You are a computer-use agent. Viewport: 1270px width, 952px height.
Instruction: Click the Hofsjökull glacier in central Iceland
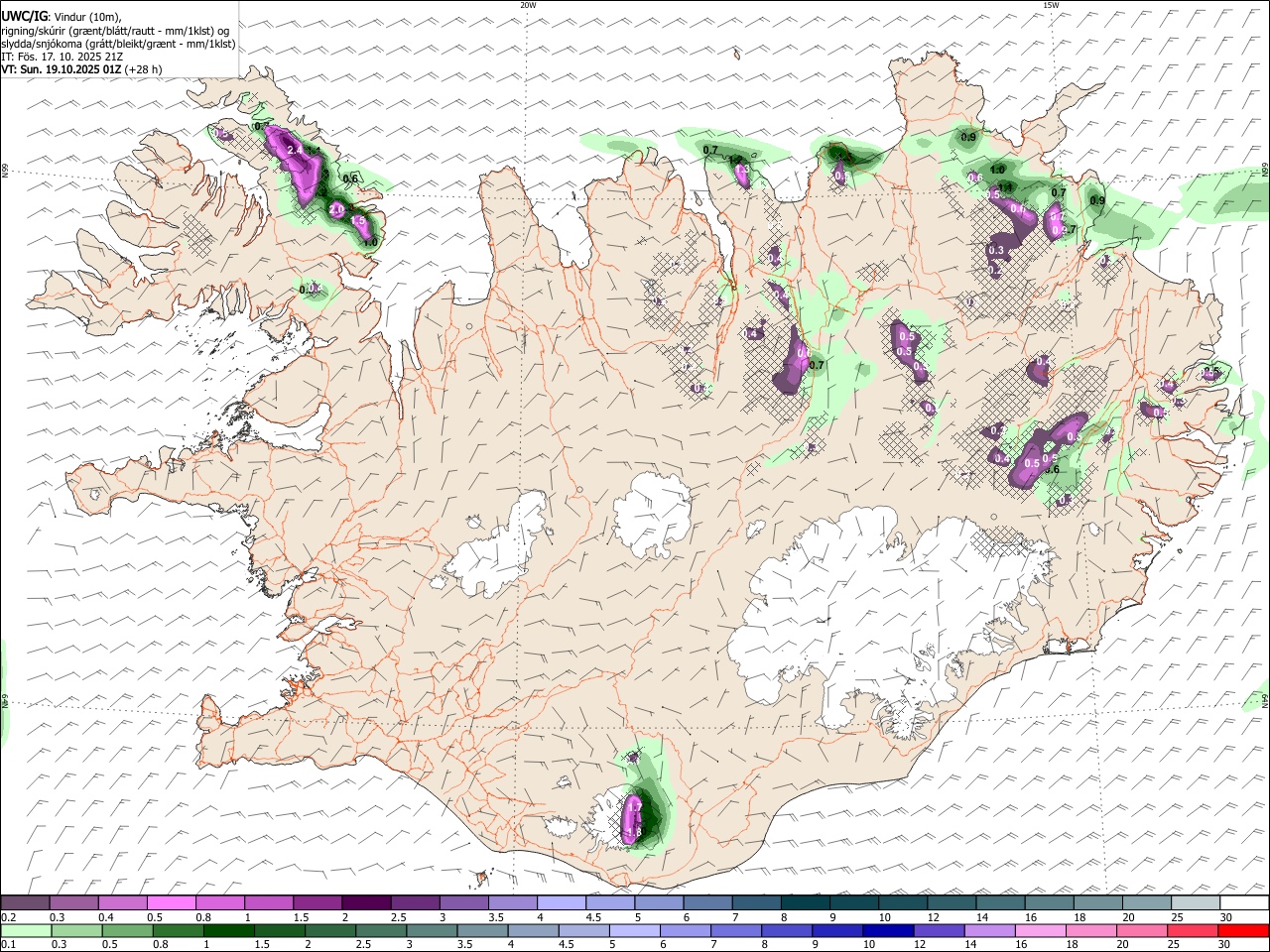[x=652, y=514]
